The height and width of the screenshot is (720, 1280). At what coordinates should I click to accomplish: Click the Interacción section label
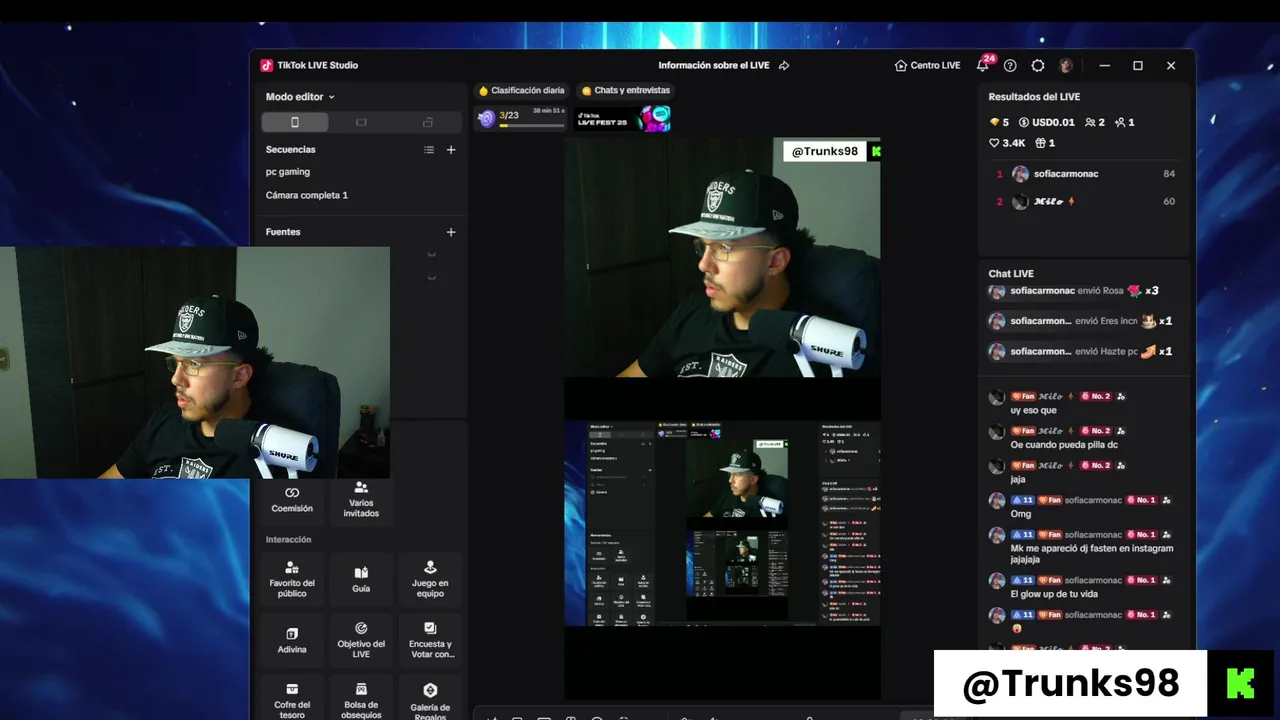pyautogui.click(x=288, y=540)
